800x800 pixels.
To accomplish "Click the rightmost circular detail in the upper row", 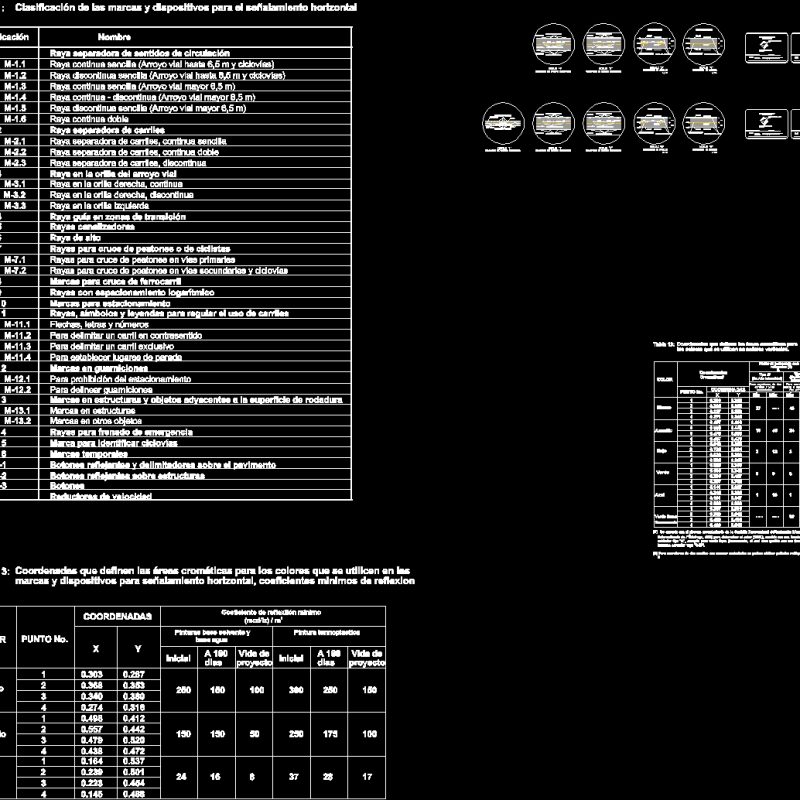I will [x=706, y=45].
